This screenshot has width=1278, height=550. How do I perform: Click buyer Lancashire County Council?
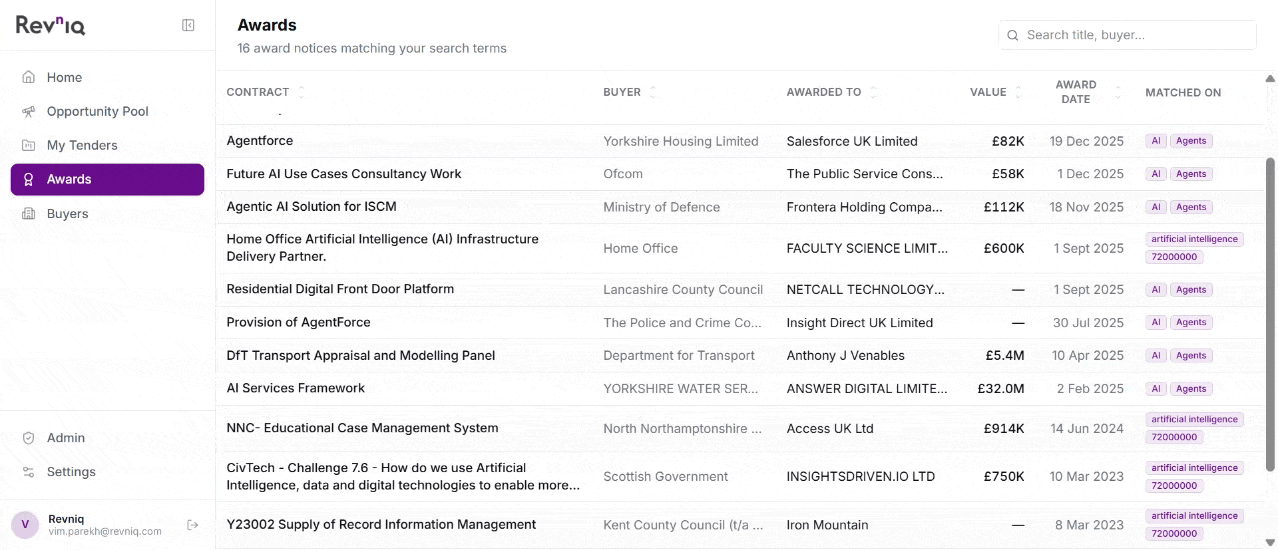point(683,289)
